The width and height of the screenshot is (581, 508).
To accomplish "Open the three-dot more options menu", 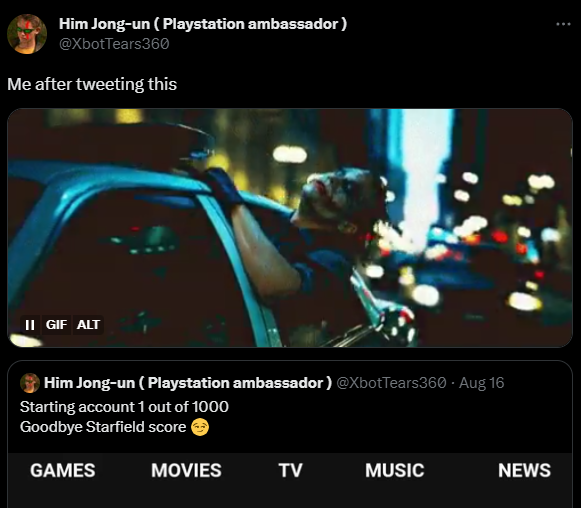I will pos(563,24).
